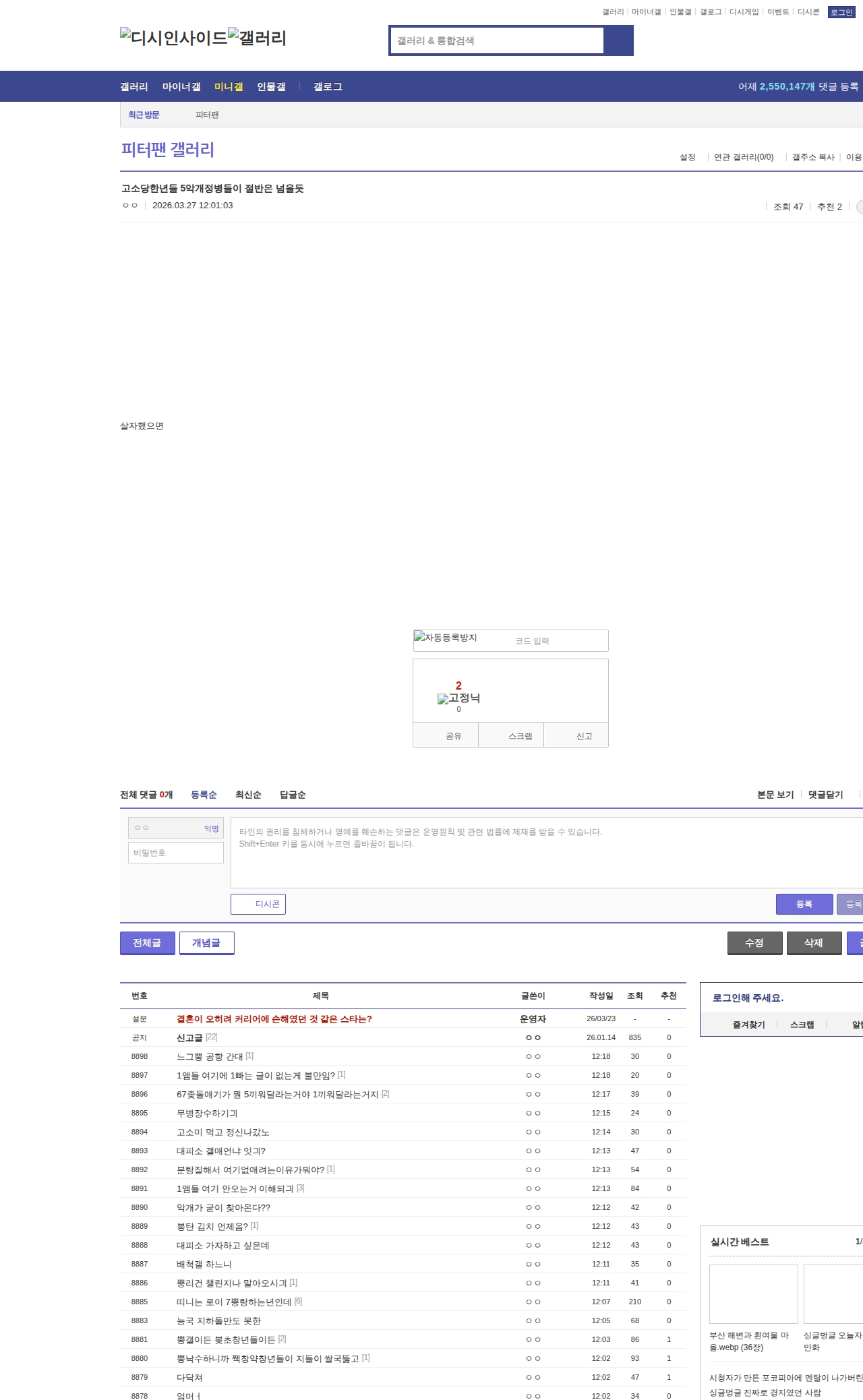This screenshot has width=863, height=1400.
Task: Open post titled 대피소 가자하고 싶은데
Action: [x=223, y=1245]
